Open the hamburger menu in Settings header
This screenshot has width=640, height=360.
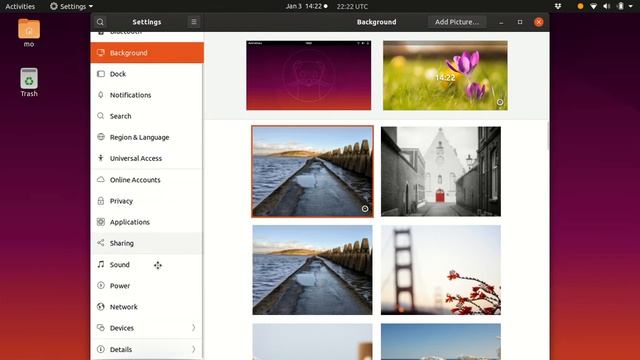[194, 22]
